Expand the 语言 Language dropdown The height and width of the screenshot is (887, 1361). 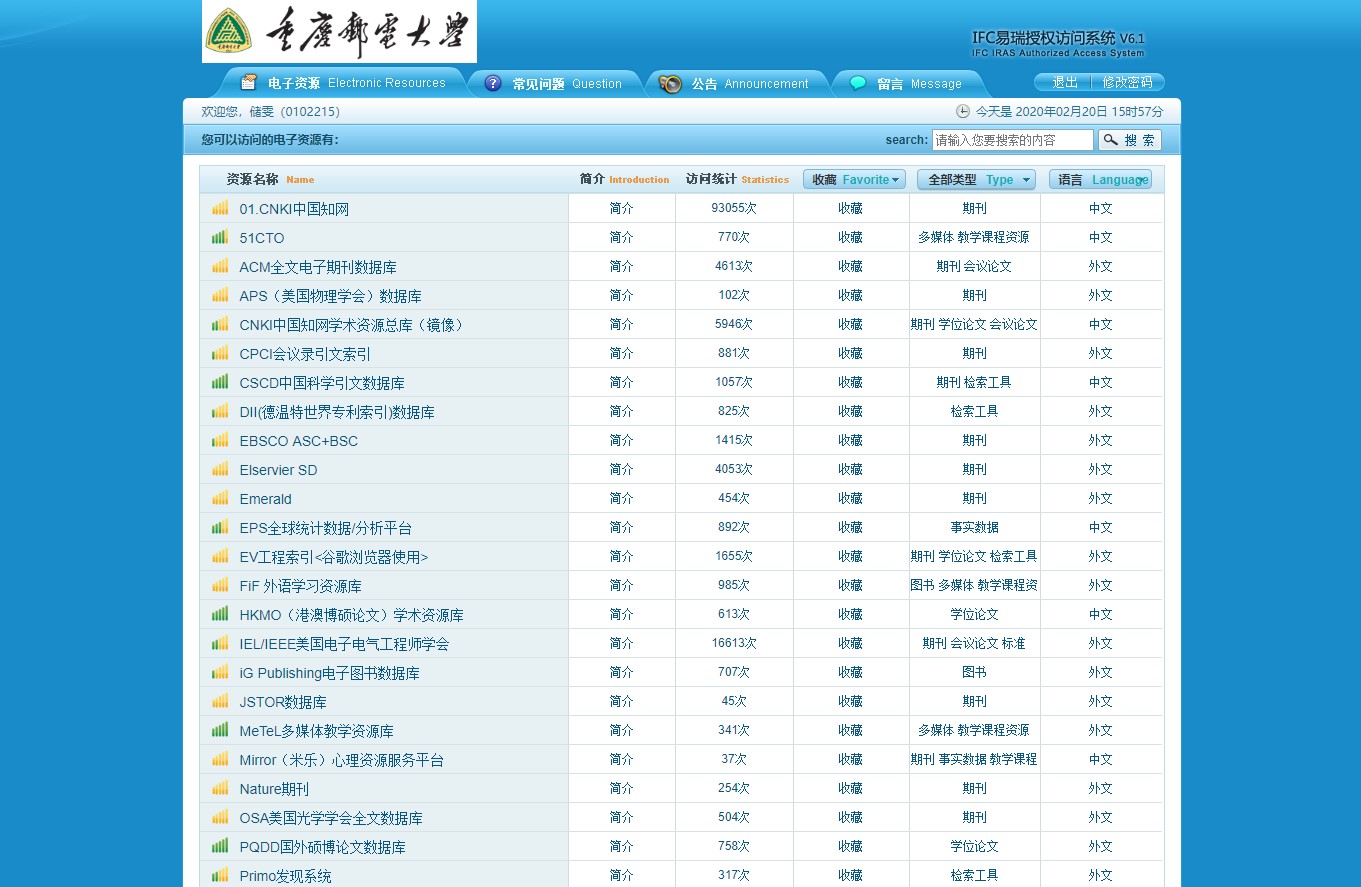tap(1100, 180)
